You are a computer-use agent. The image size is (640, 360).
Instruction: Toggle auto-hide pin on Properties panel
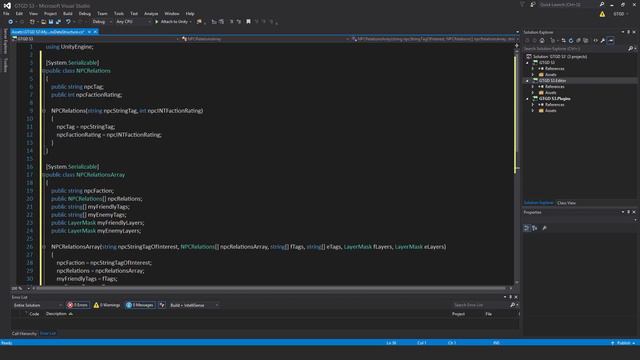click(629, 212)
